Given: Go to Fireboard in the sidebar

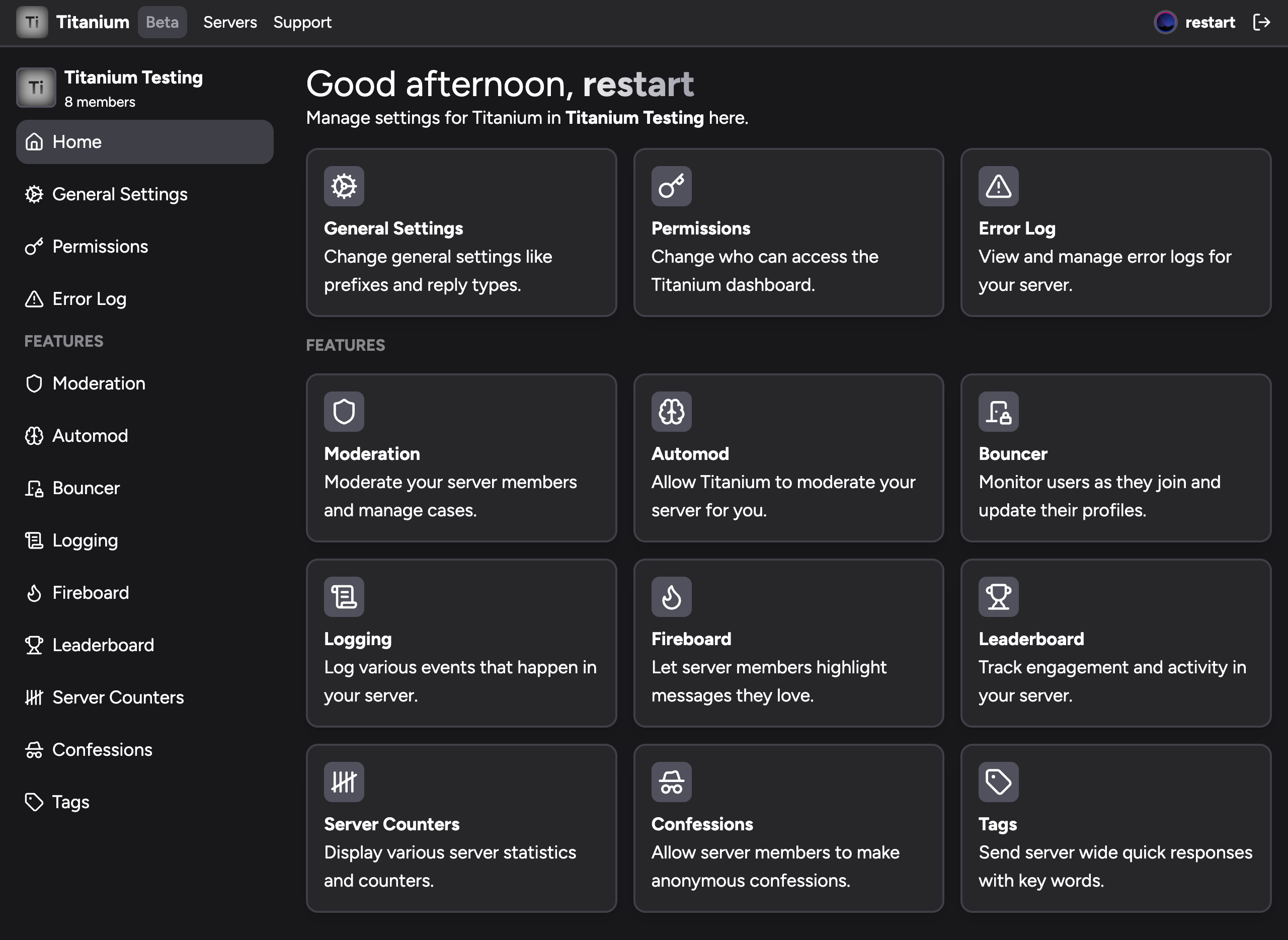Looking at the screenshot, I should click(144, 593).
